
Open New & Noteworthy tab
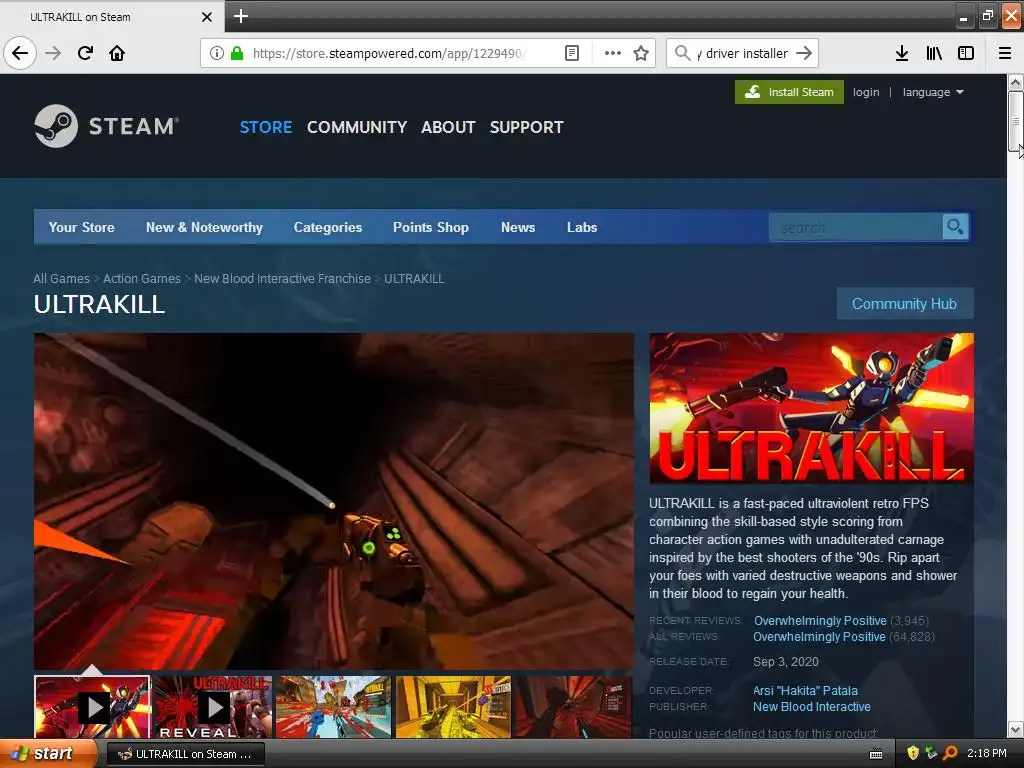[204, 227]
